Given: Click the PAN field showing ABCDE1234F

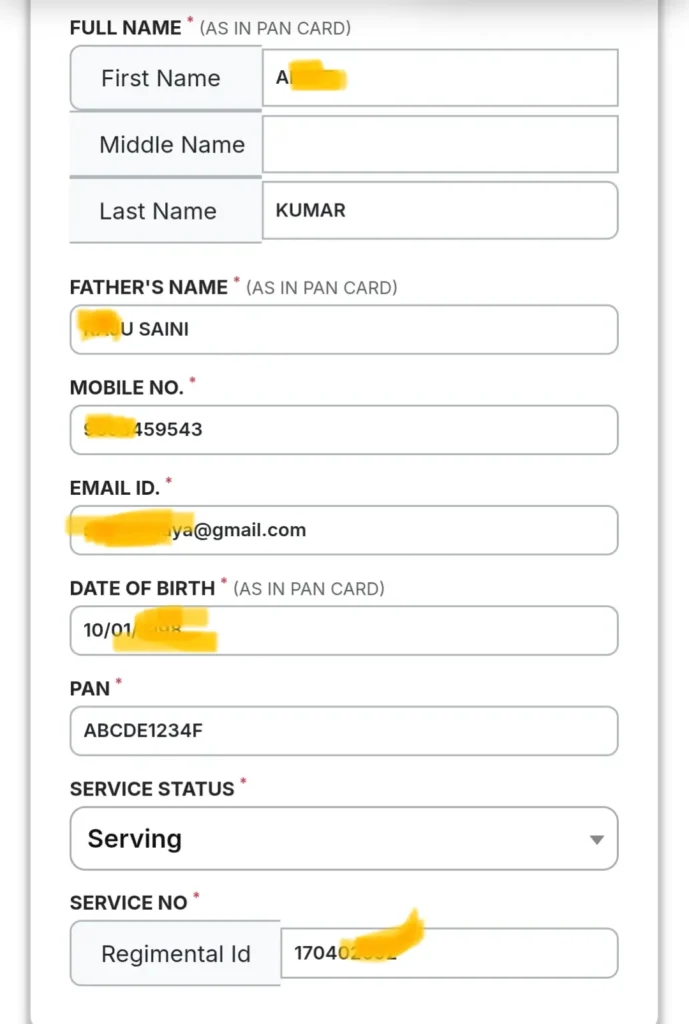Looking at the screenshot, I should (344, 731).
